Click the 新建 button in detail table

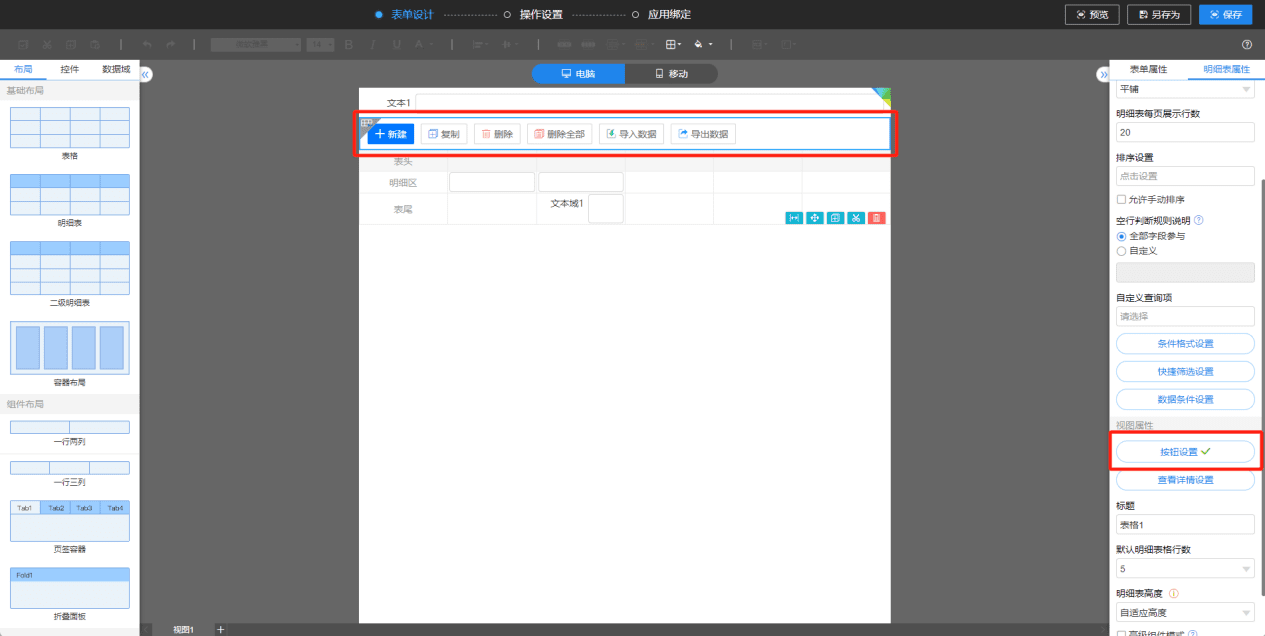point(391,134)
